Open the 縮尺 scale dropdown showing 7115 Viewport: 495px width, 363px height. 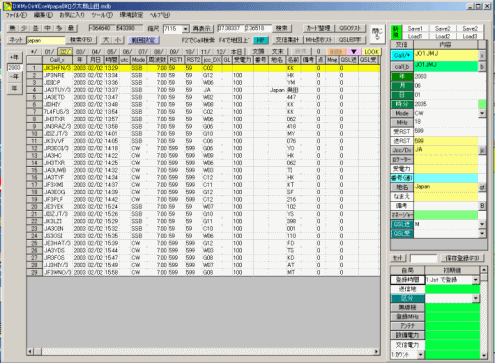[185, 29]
